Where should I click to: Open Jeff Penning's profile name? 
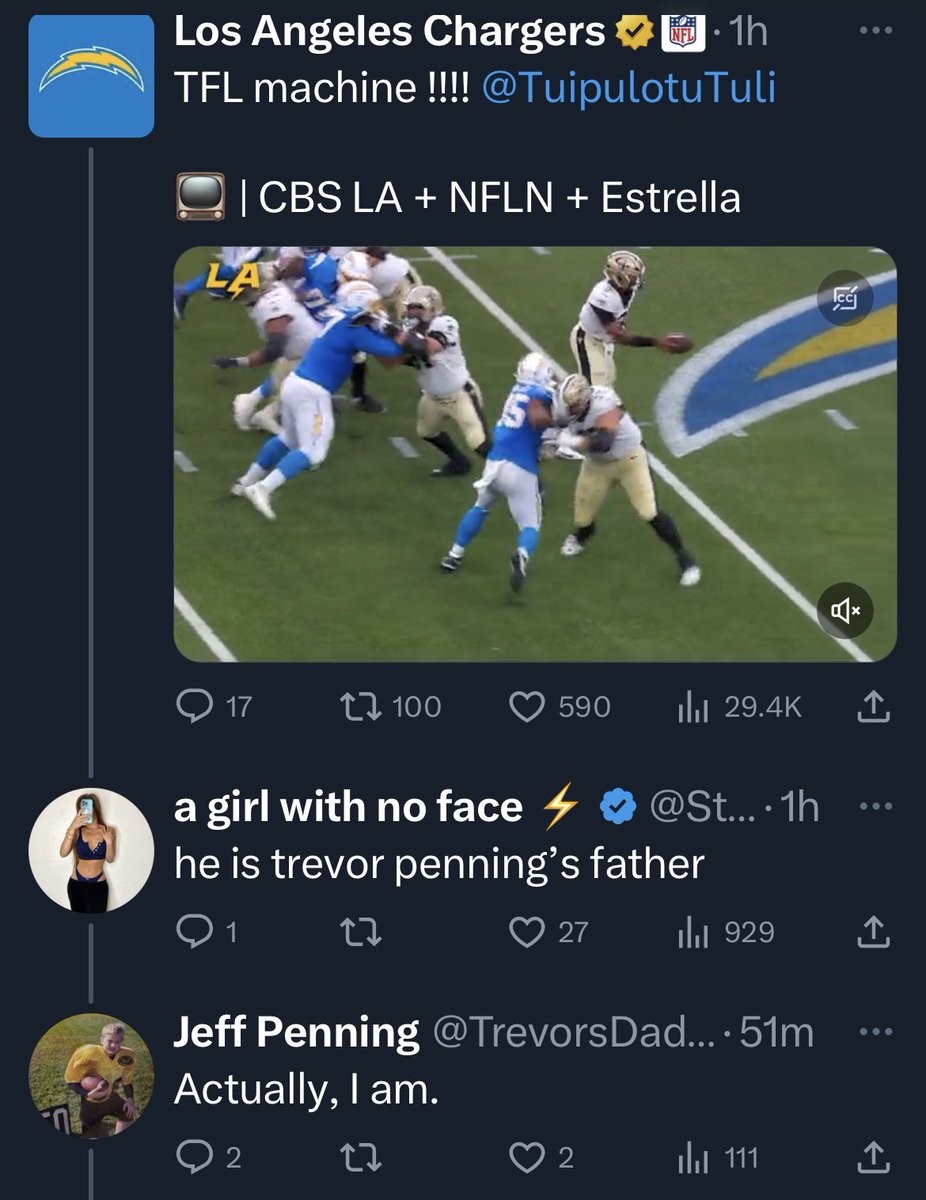(x=296, y=1032)
